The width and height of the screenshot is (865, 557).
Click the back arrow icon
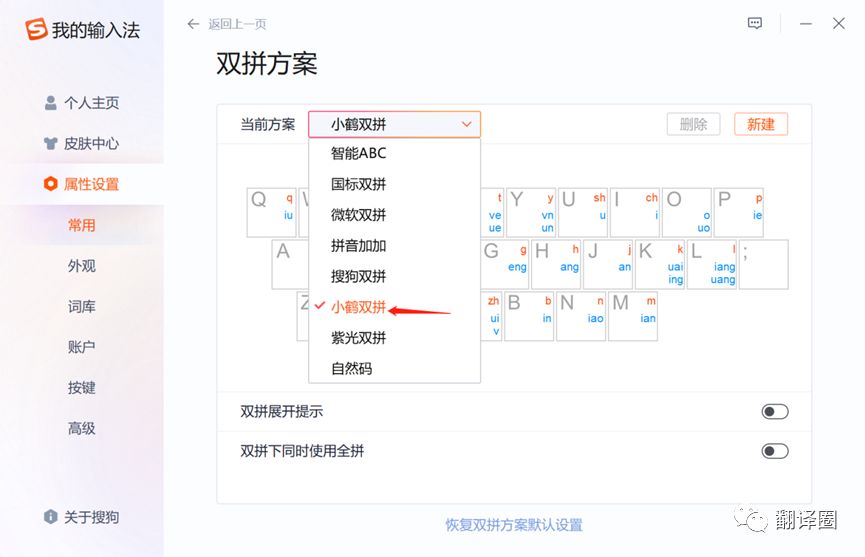click(193, 24)
